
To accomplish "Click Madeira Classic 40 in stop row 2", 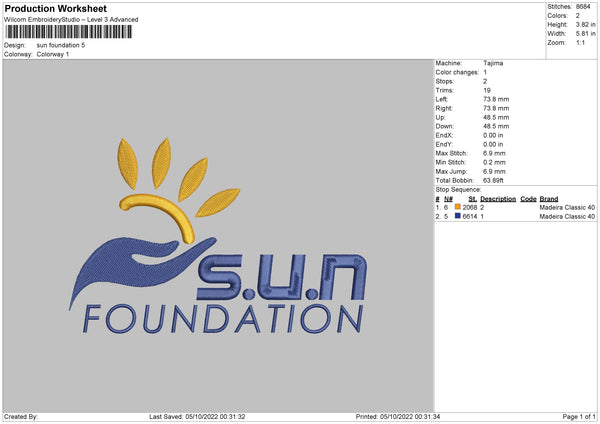I will pos(567,216).
